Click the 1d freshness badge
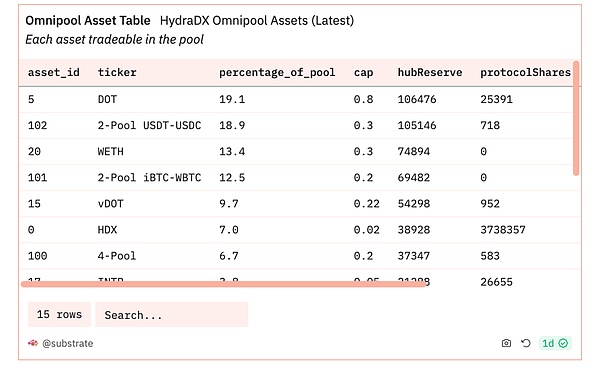This screenshot has width=600, height=376. point(555,343)
